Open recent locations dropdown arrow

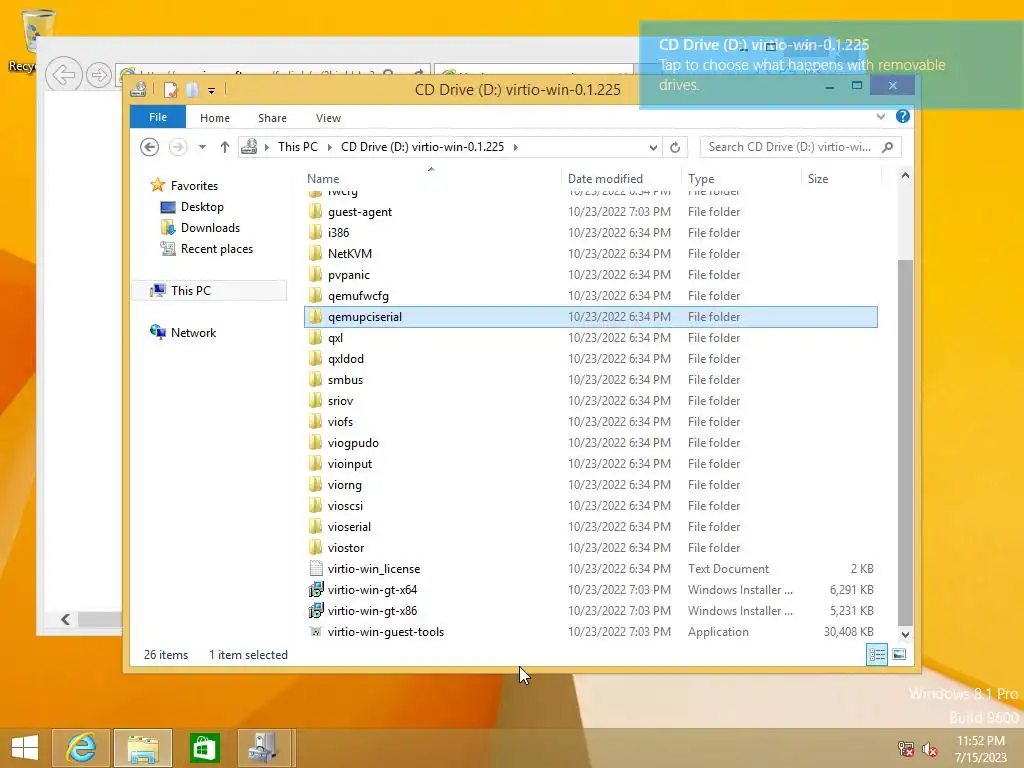pyautogui.click(x=202, y=147)
